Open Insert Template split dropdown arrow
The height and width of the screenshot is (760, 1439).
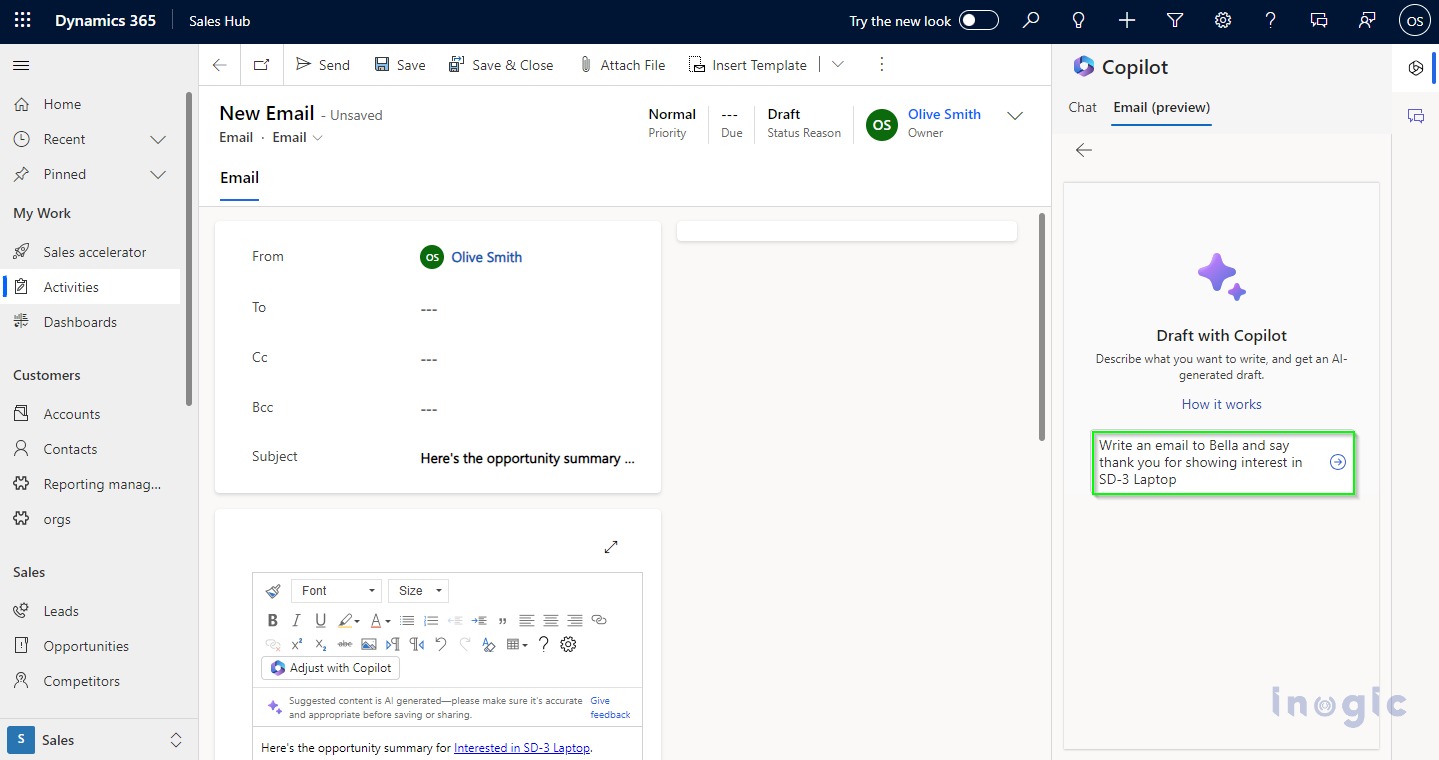[838, 65]
